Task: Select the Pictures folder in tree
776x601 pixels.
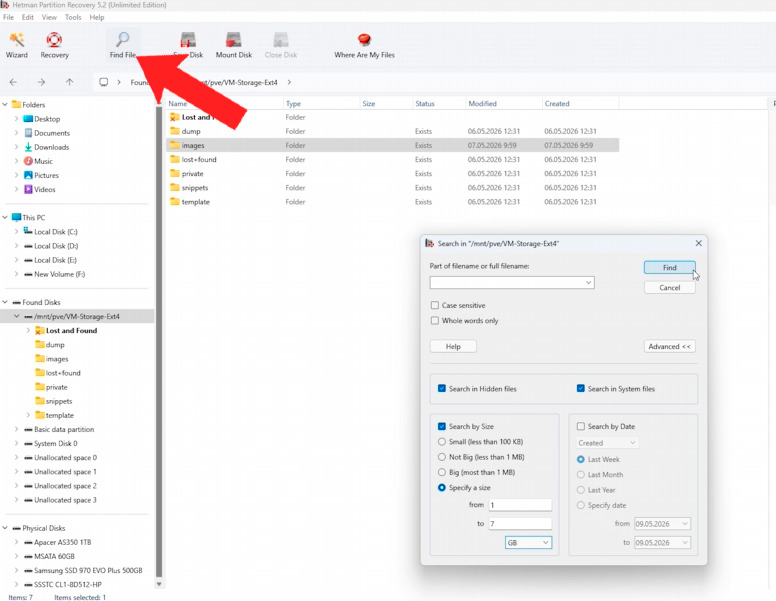Action: [41, 175]
